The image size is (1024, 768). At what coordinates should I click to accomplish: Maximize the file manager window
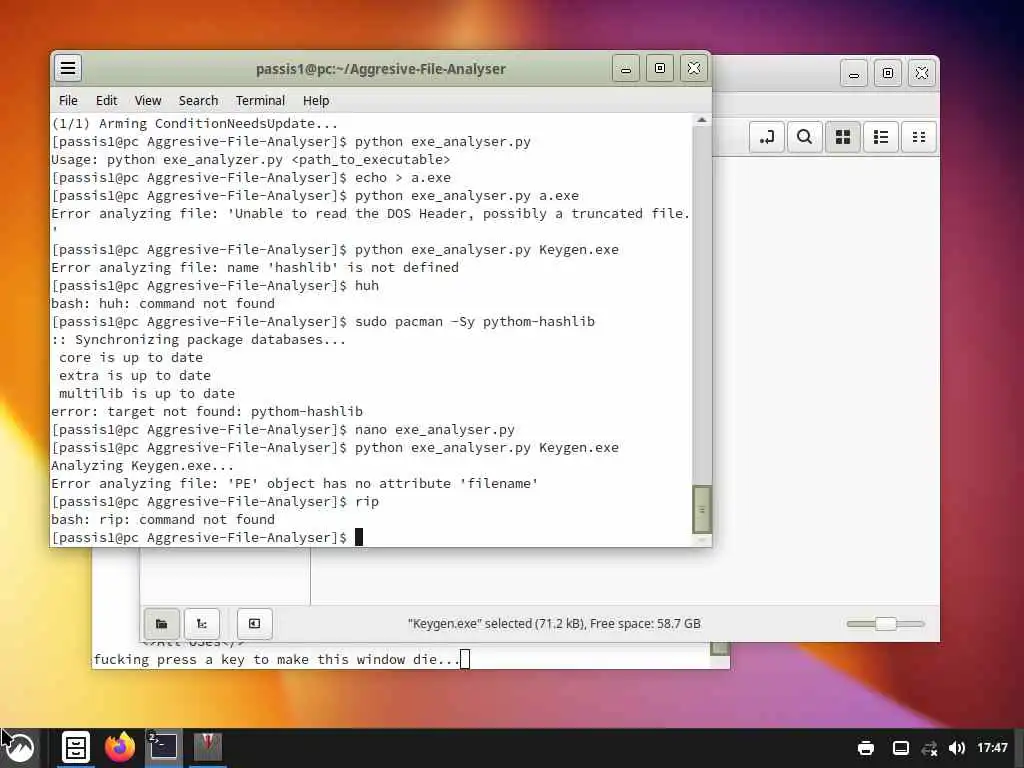(x=888, y=73)
